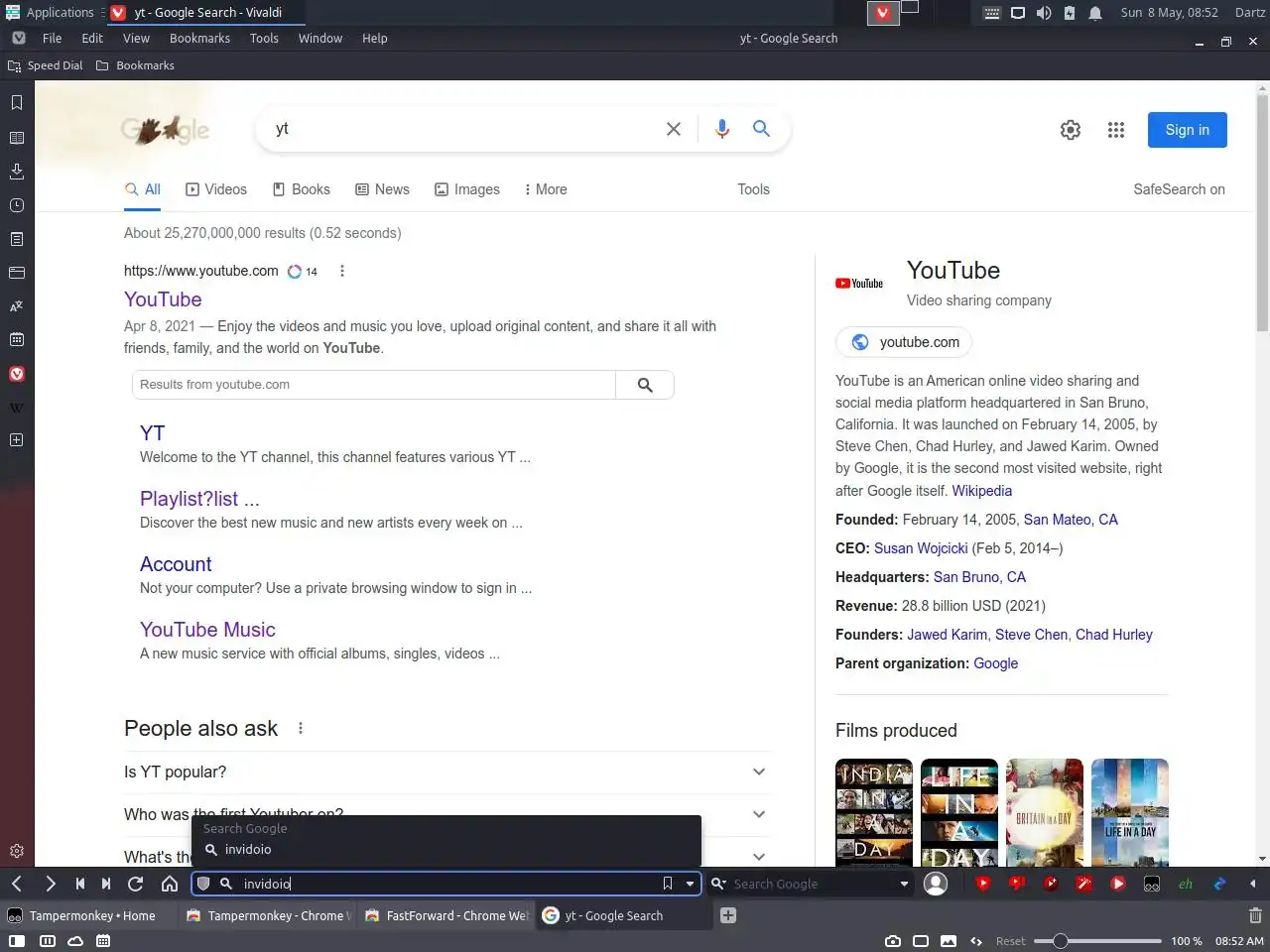Open closed tabs trash can
The image size is (1270, 952).
[x=1255, y=915]
